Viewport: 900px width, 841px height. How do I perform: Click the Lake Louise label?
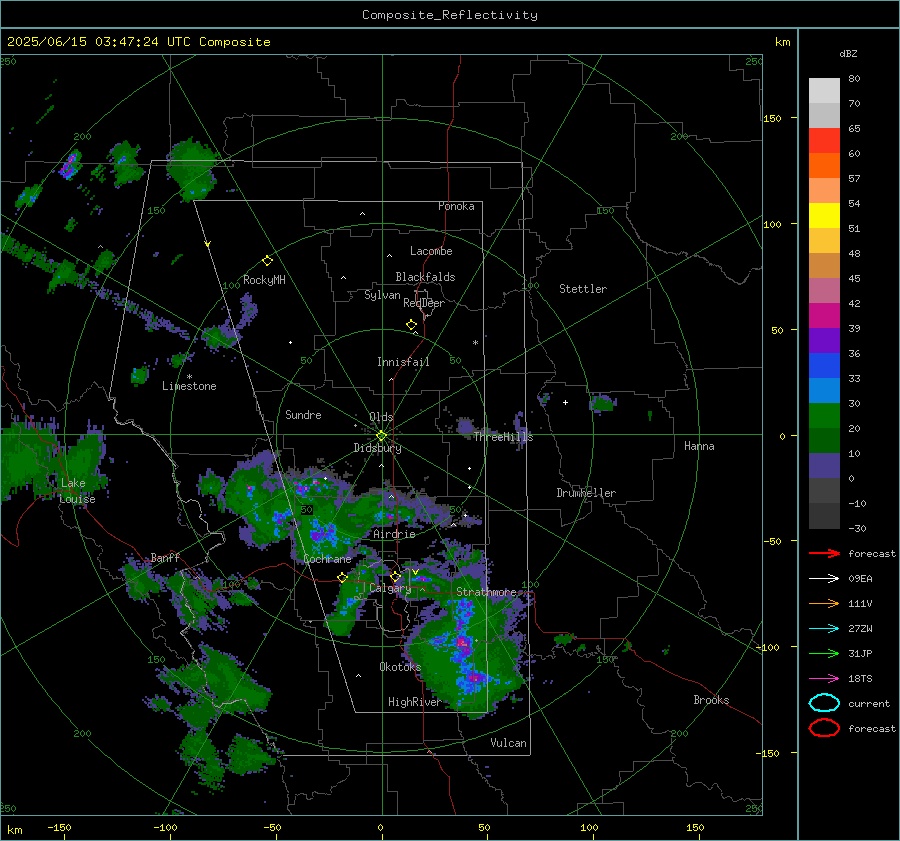tap(77, 491)
